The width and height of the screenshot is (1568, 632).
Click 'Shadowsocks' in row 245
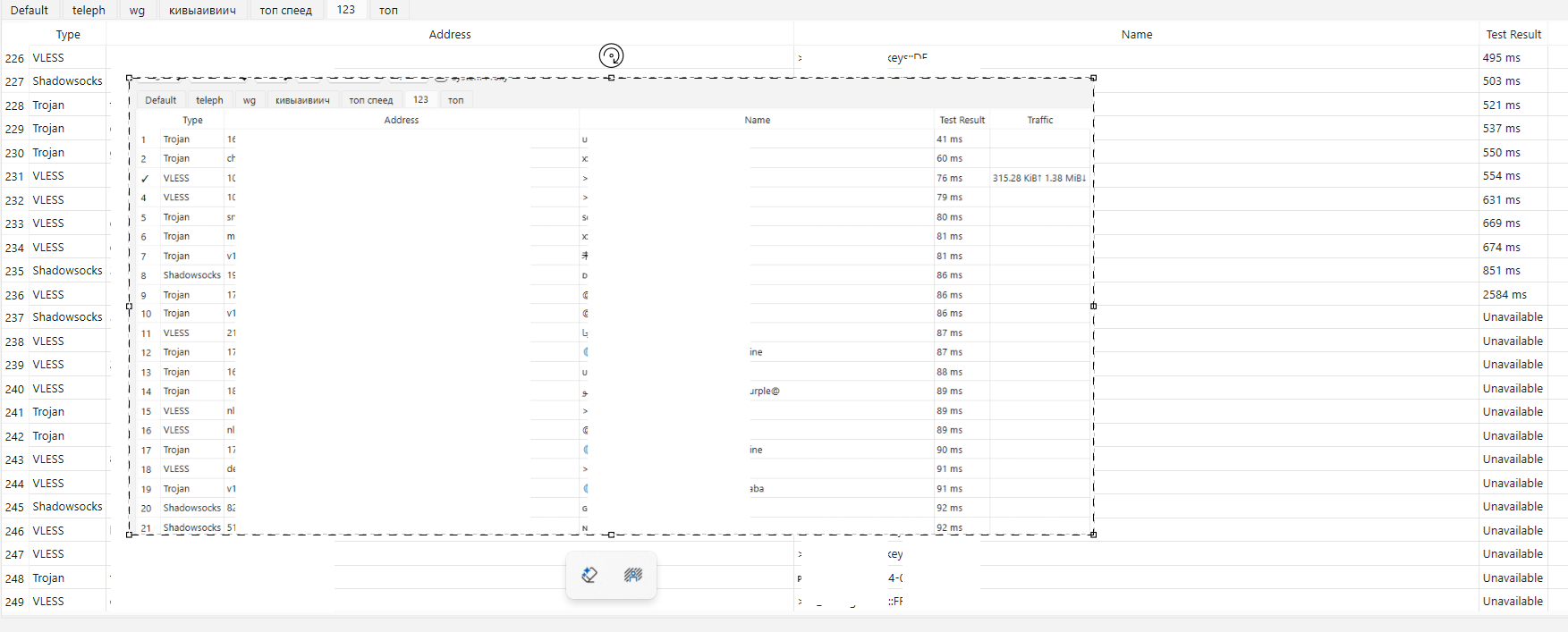pos(67,506)
